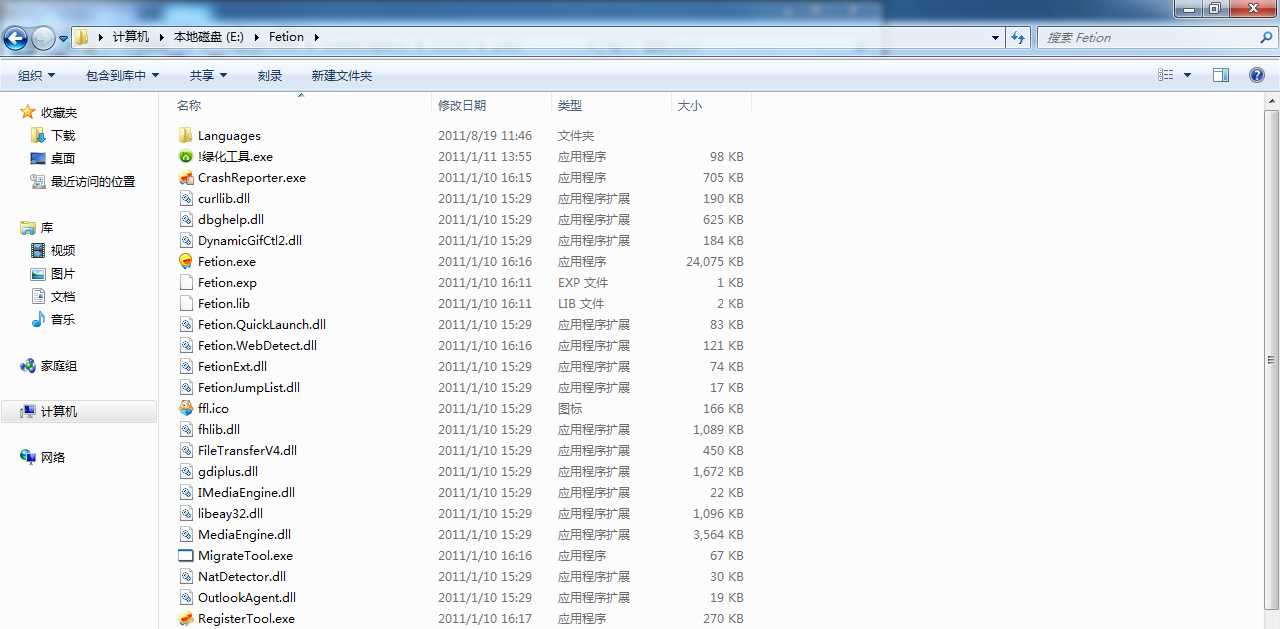This screenshot has width=1280, height=629.
Task: Select 库 in the navigation pane
Action: [x=46, y=227]
